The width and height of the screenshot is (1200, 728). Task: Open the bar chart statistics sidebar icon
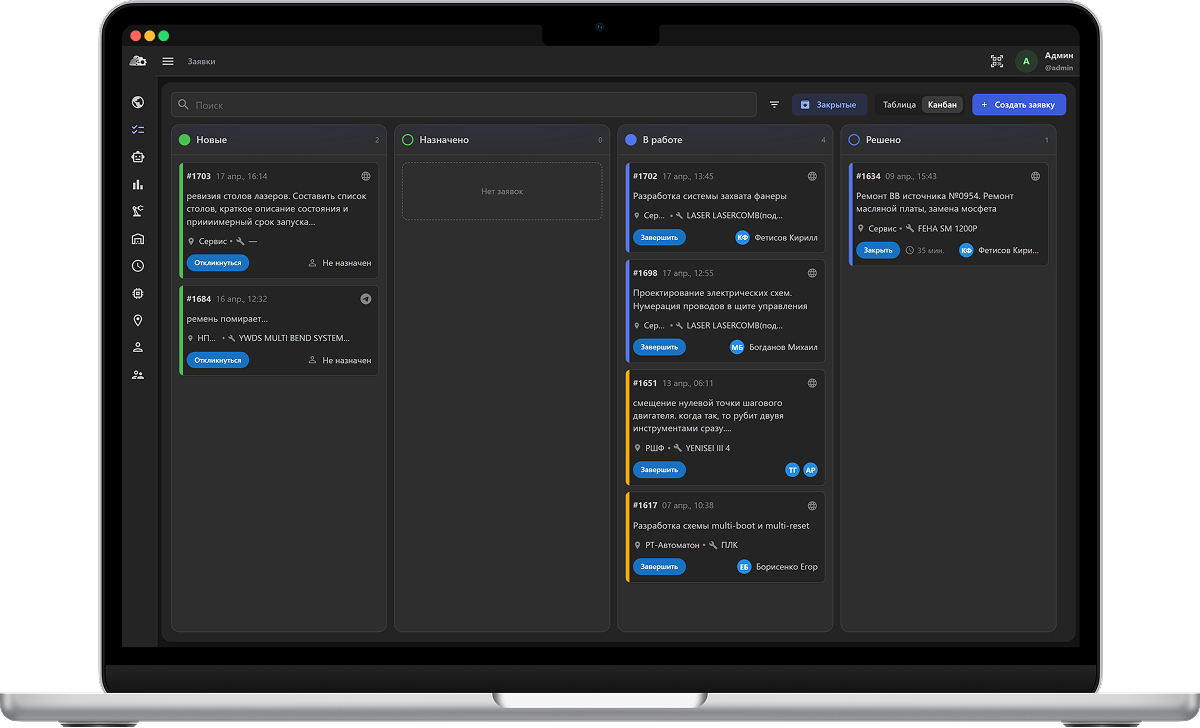pyautogui.click(x=138, y=184)
